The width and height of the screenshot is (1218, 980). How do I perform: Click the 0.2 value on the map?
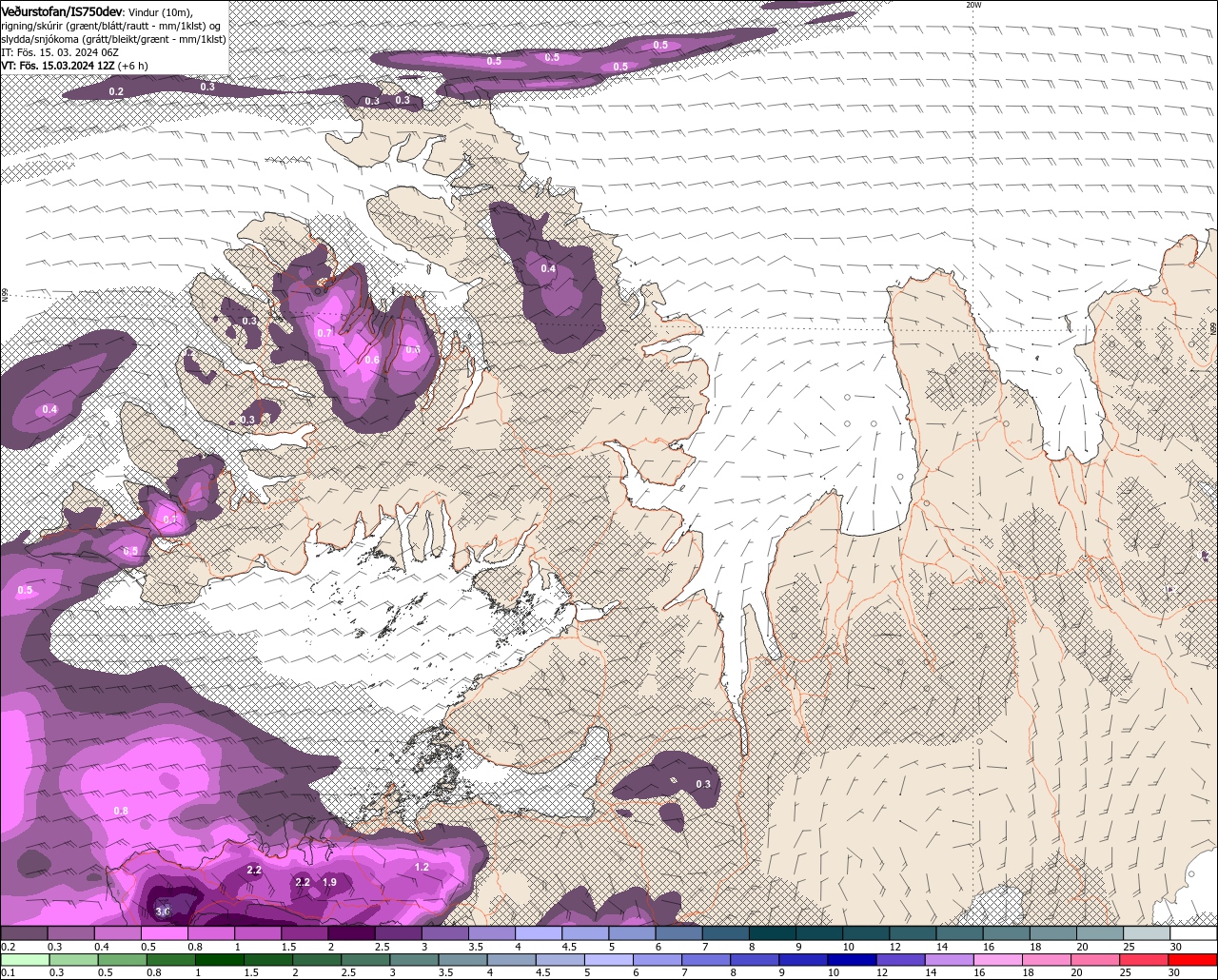(116, 91)
